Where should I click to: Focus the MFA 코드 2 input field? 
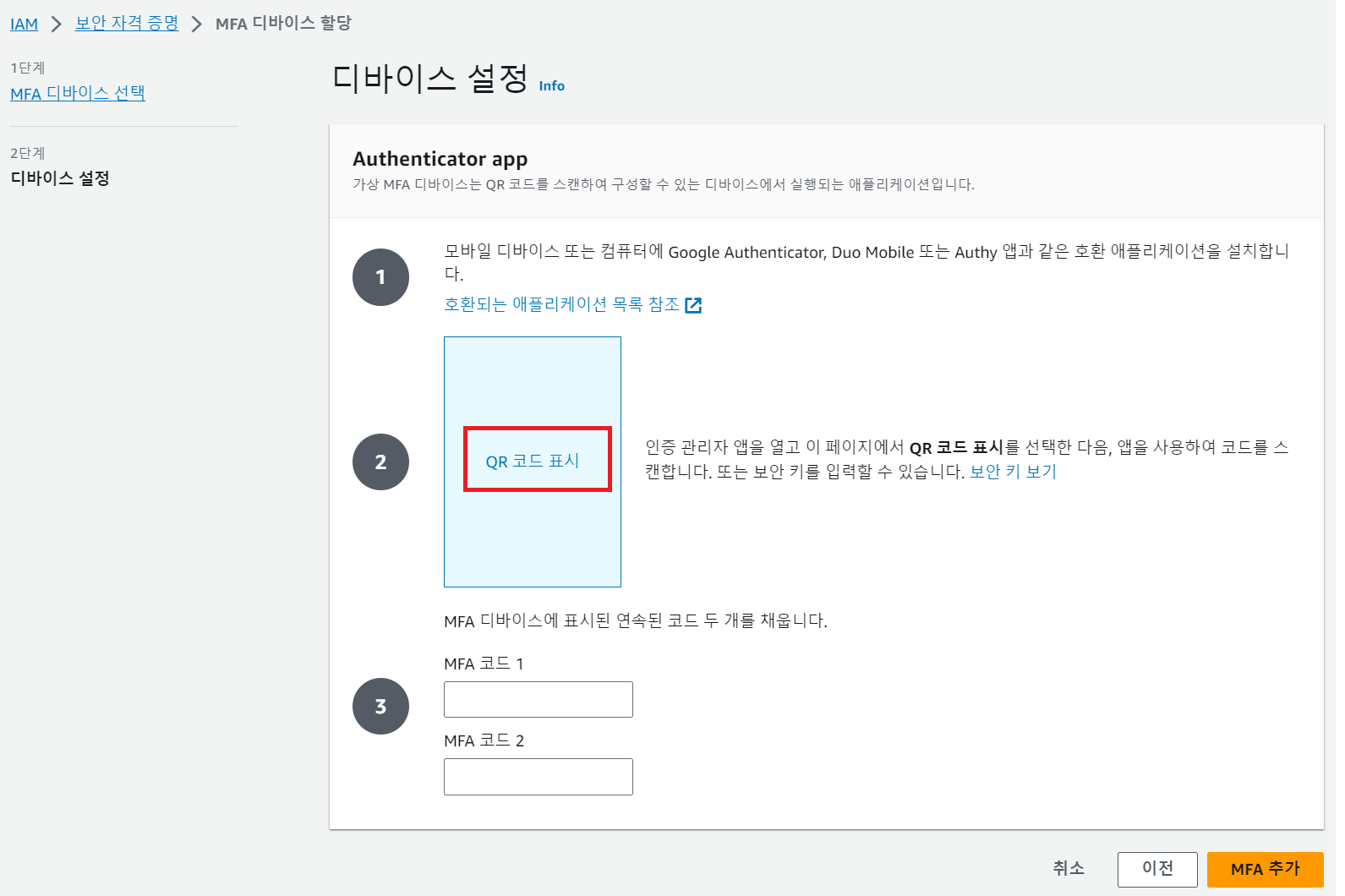(x=539, y=777)
